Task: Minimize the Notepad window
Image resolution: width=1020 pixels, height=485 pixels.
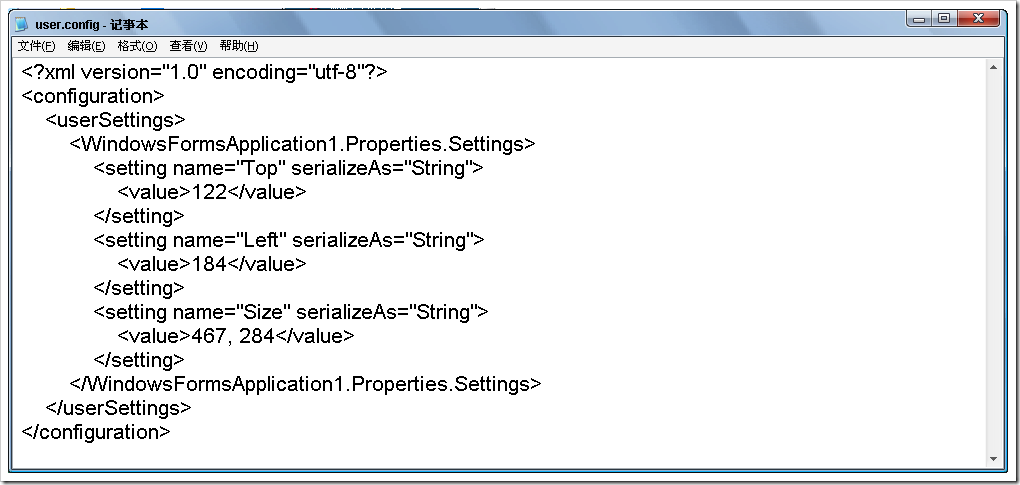Action: click(919, 20)
